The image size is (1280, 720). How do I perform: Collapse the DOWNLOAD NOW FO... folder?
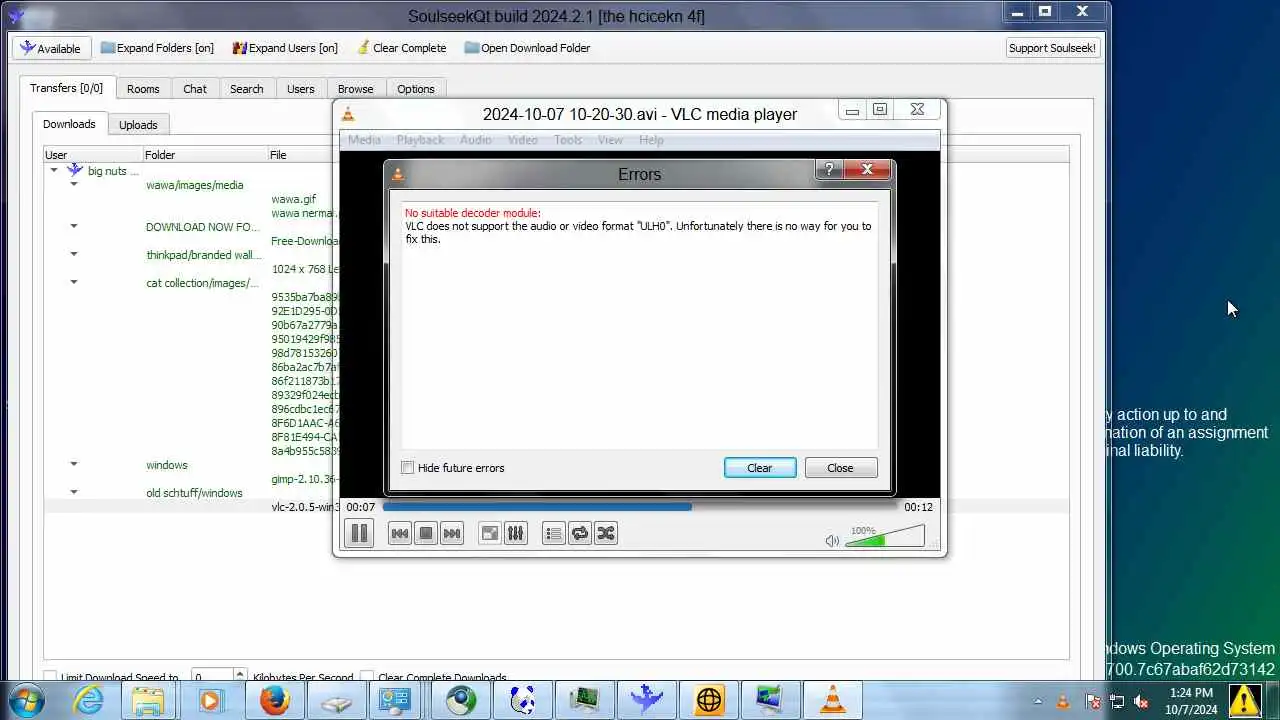73,227
